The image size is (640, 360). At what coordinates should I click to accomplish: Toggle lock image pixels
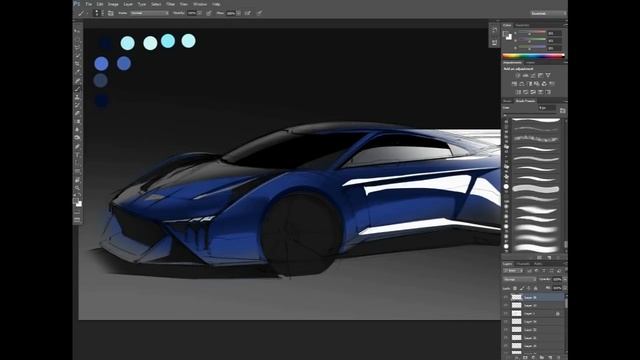(522, 288)
